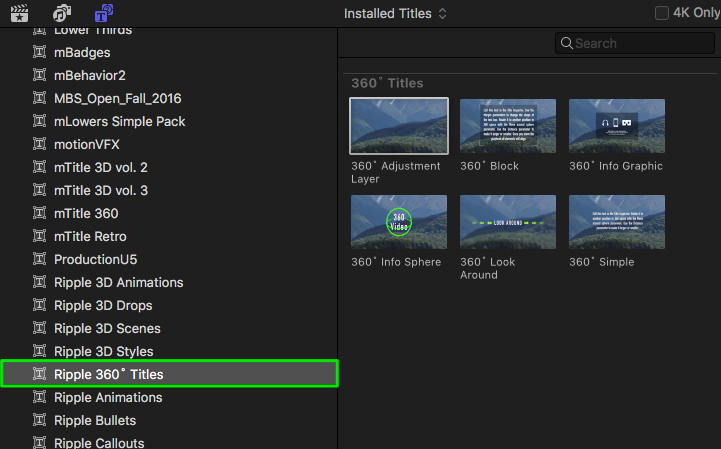The height and width of the screenshot is (449, 721).
Task: Select the Titles and Generators sidebar icon
Action: click(x=104, y=13)
